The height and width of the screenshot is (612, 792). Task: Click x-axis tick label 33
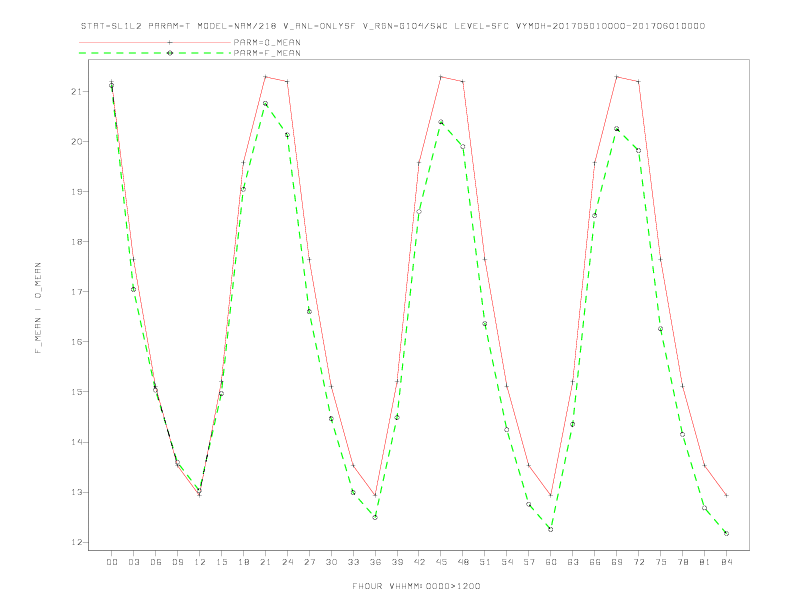pyautogui.click(x=353, y=562)
